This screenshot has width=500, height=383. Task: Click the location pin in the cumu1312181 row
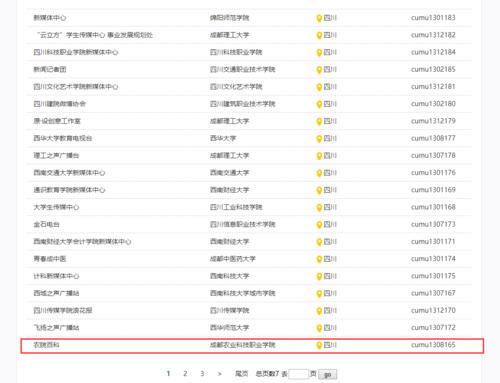coord(319,87)
